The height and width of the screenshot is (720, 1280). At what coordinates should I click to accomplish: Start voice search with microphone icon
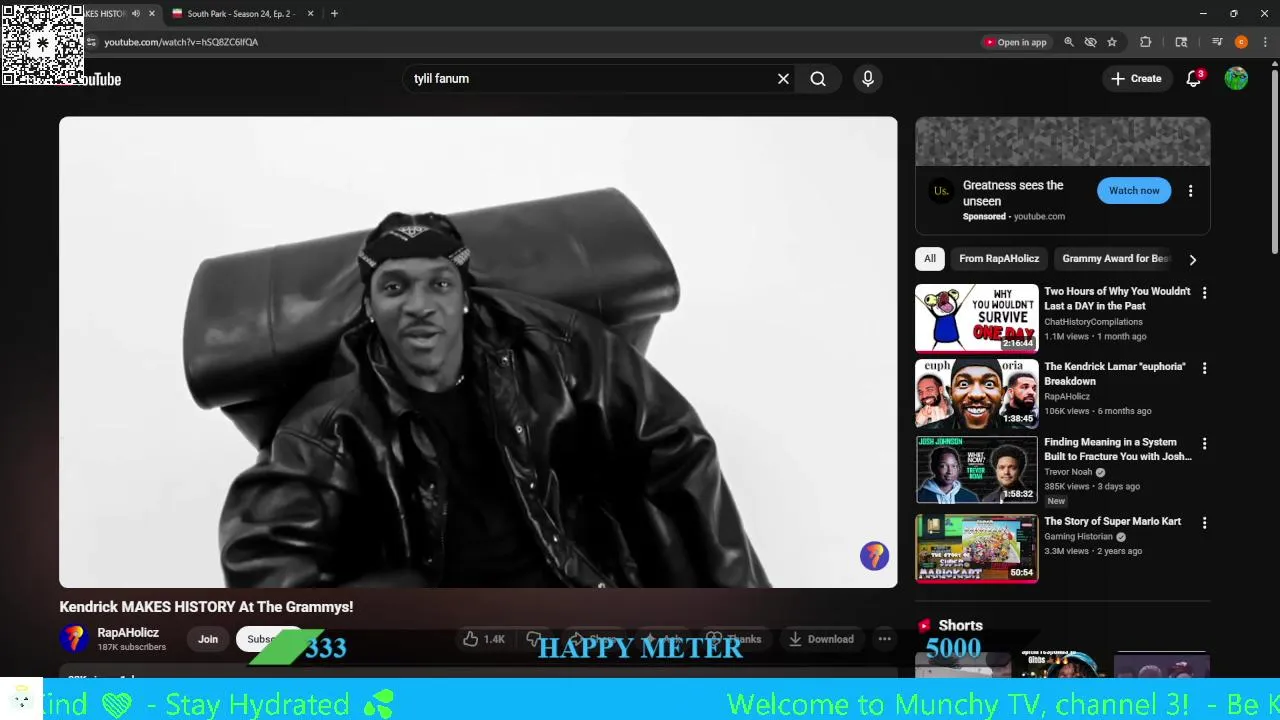[868, 79]
